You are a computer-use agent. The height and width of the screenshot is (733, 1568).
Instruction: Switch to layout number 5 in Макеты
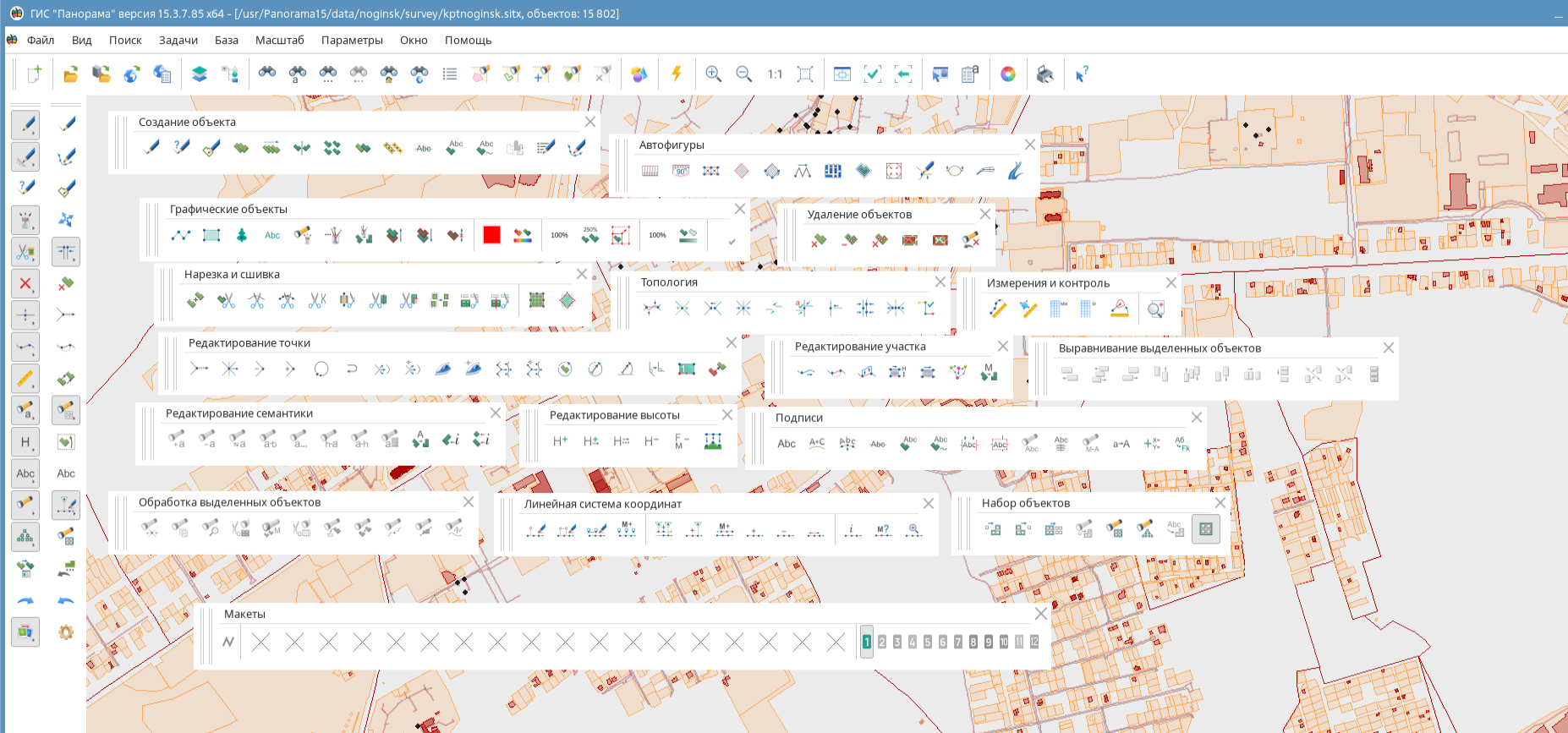[928, 643]
